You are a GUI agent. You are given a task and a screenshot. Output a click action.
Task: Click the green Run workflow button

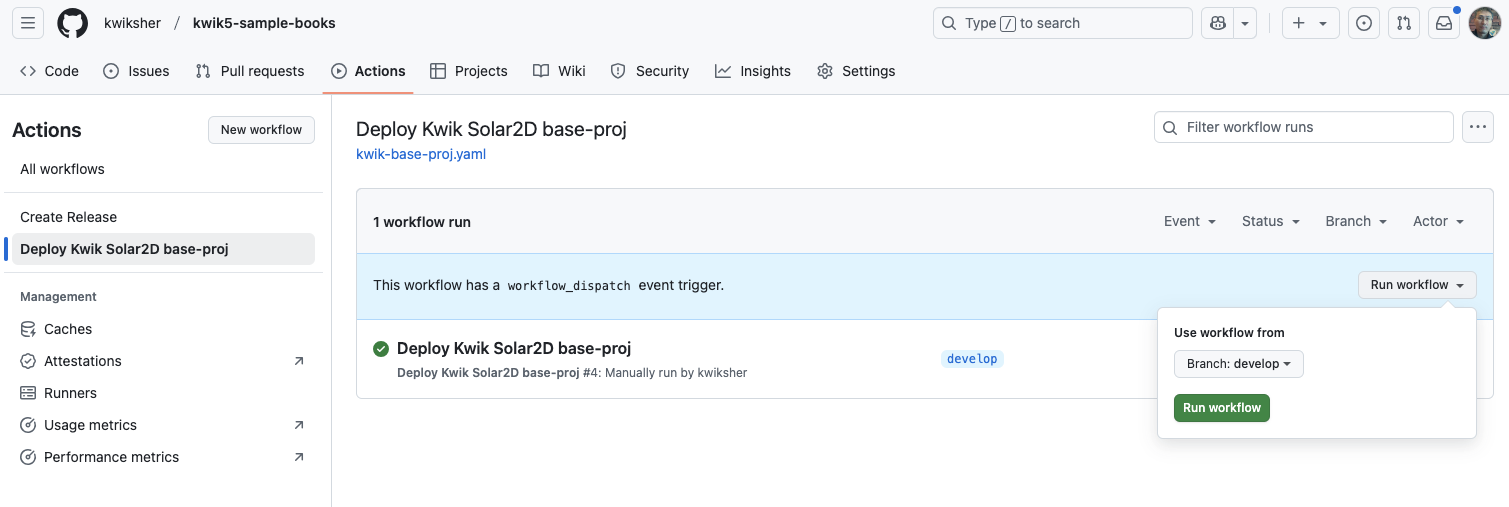pos(1222,408)
